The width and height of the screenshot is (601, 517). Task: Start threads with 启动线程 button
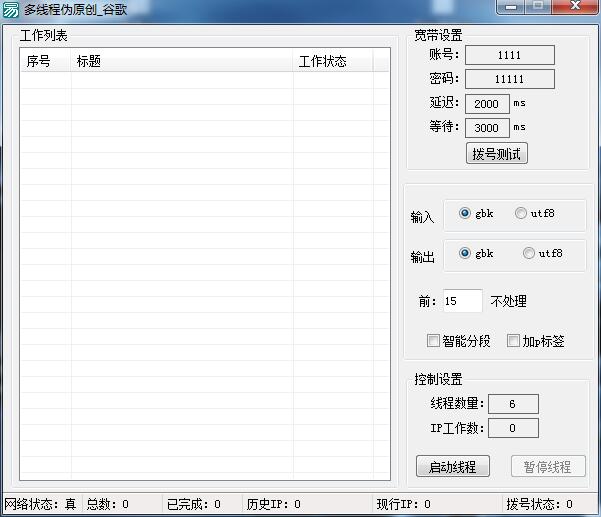pos(453,466)
